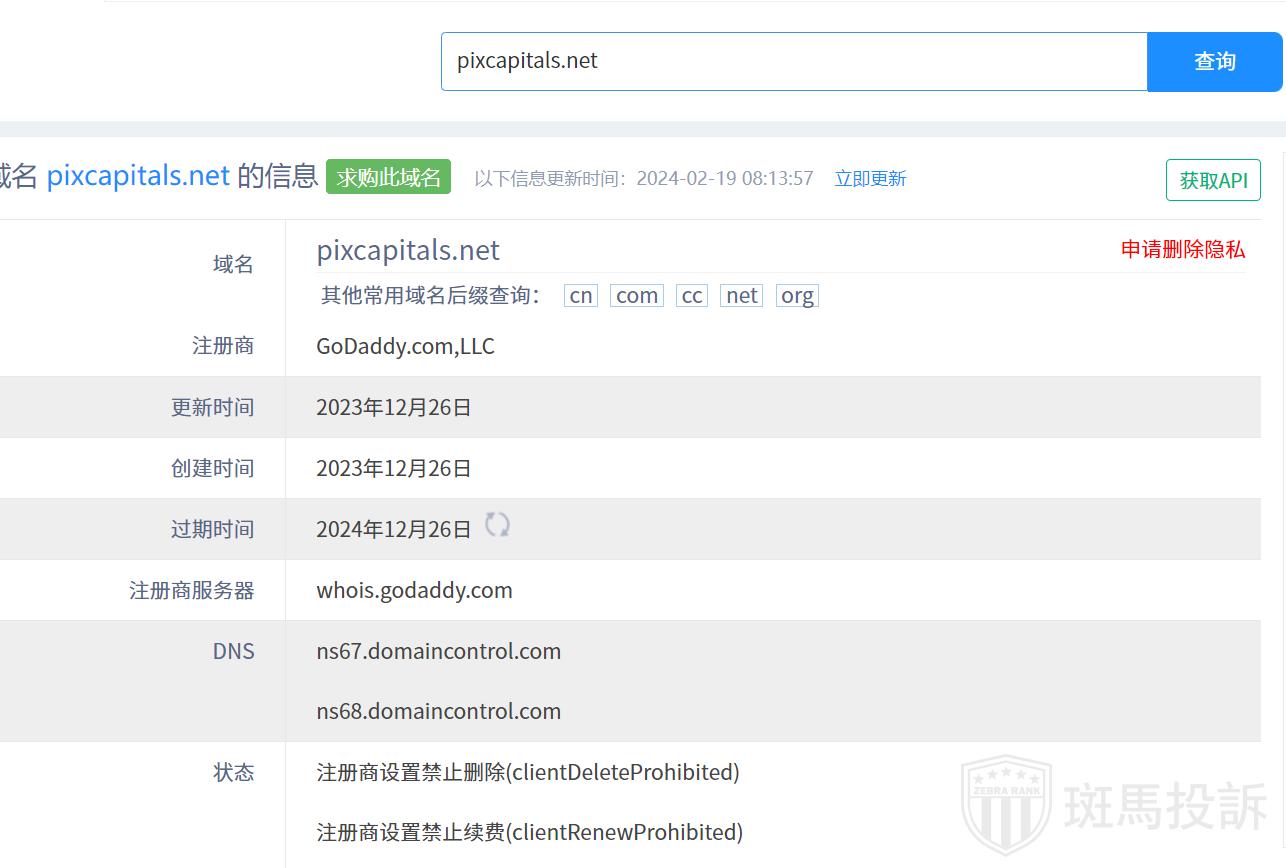Click the red 申请删除隐私 link

pos(1183,249)
